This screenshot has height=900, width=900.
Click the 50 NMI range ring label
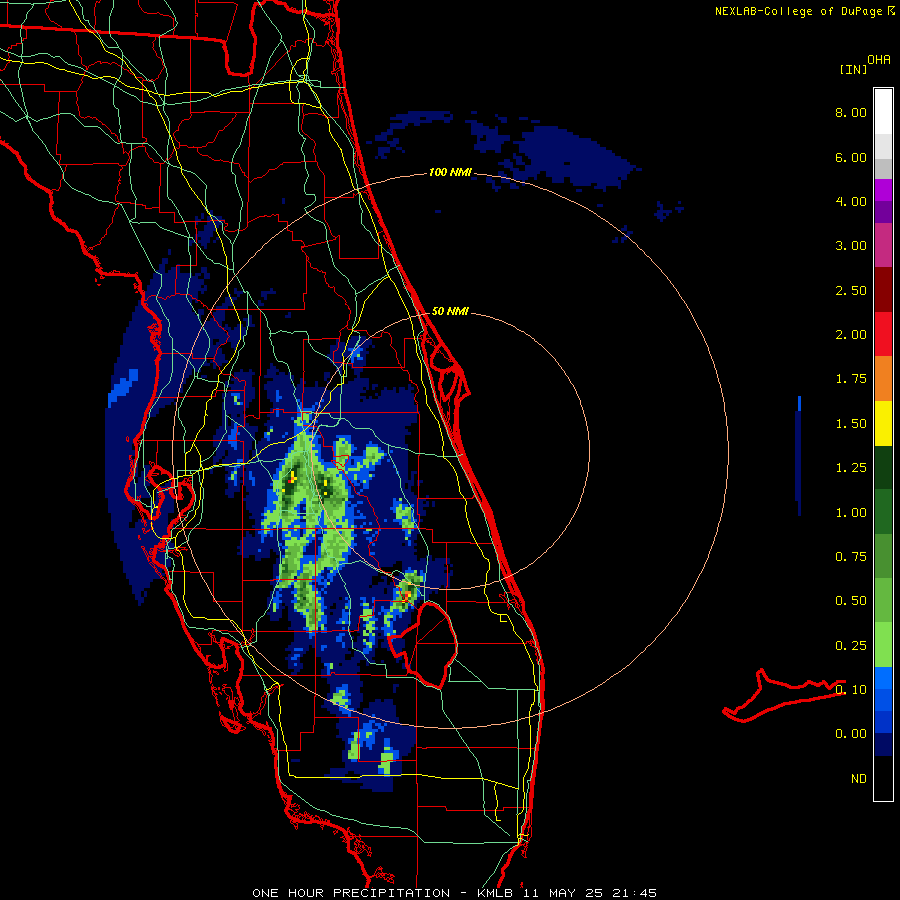(450, 312)
